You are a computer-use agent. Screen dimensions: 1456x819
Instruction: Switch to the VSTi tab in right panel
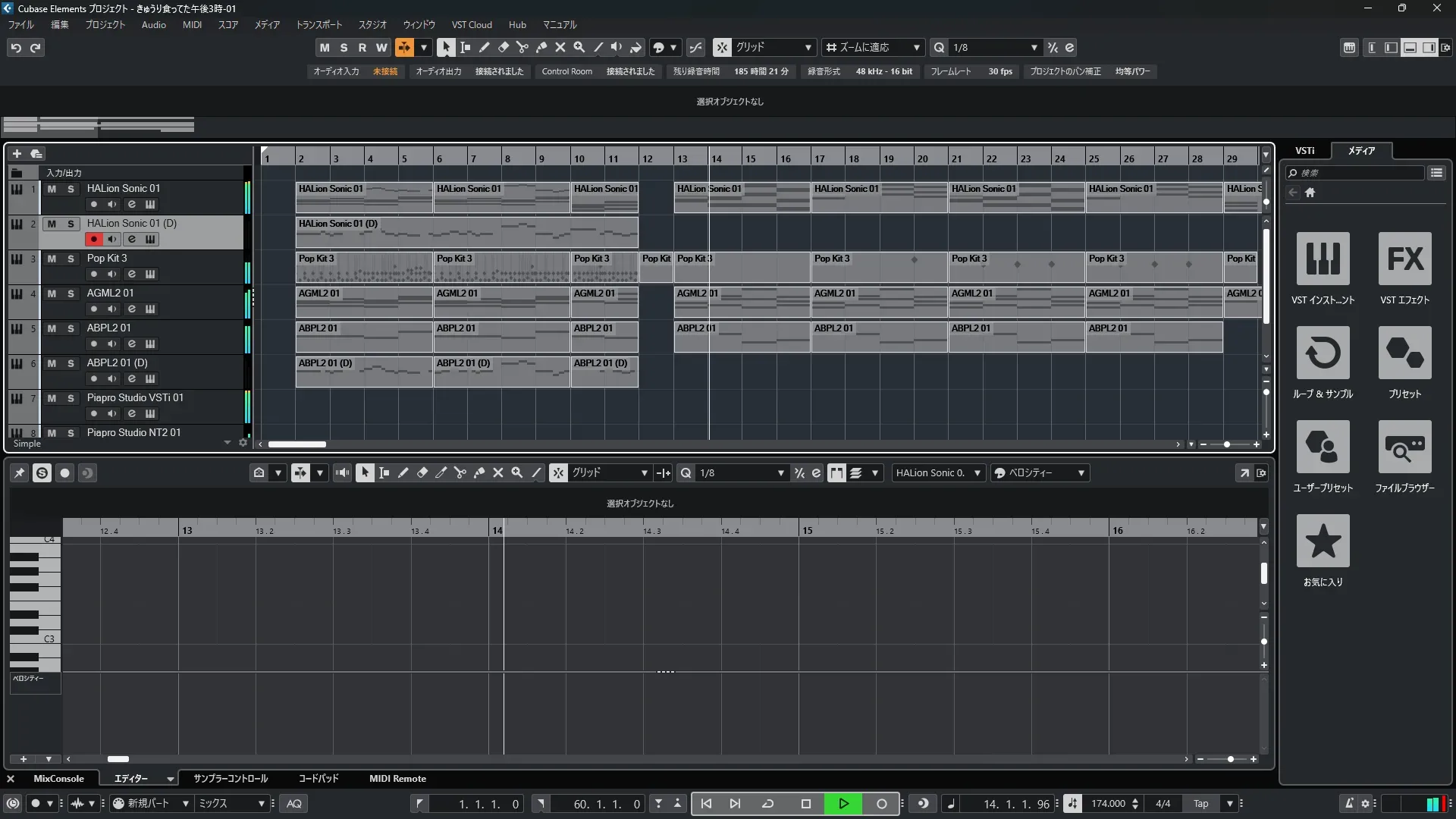coord(1304,150)
